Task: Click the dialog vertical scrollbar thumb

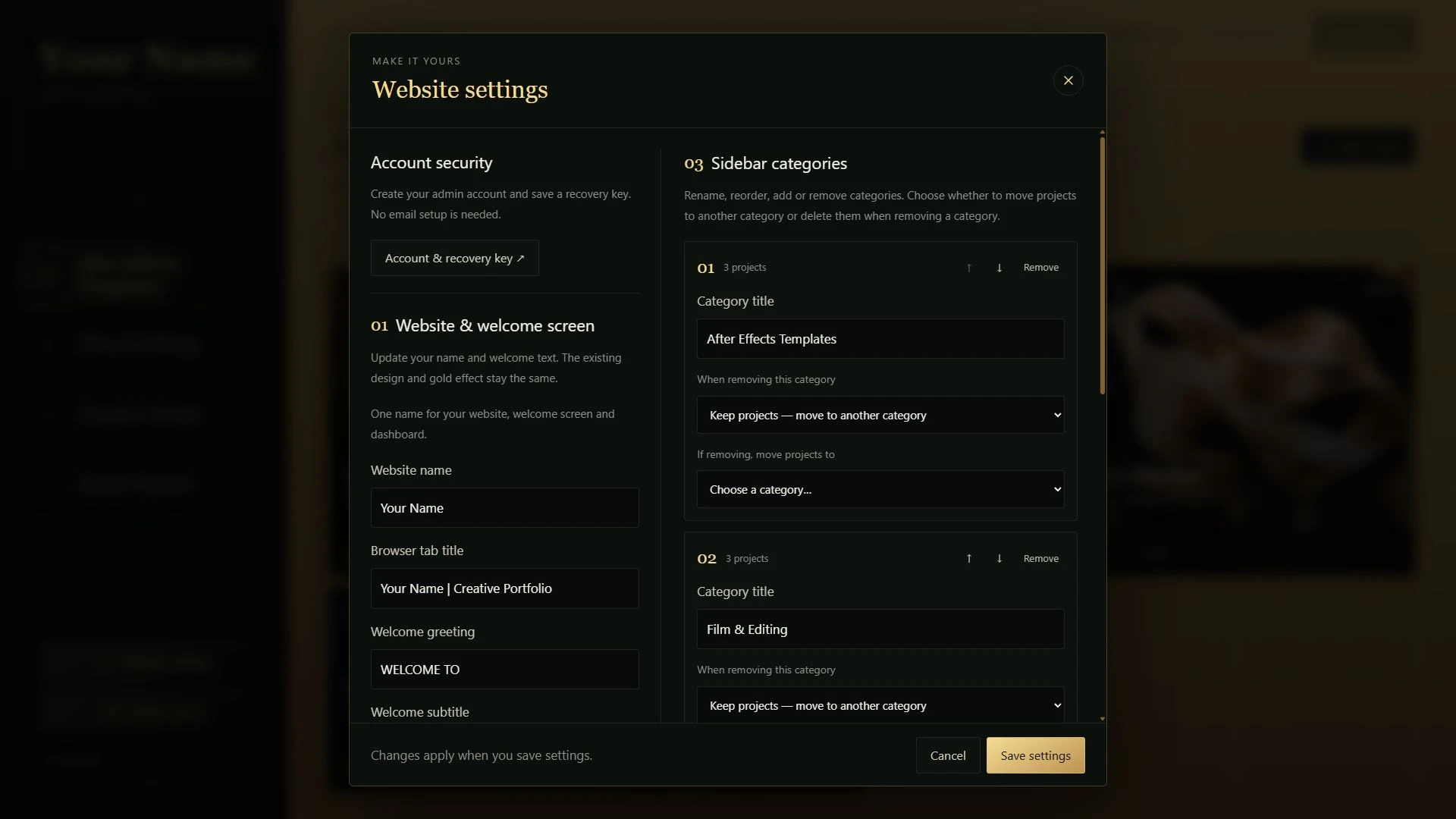Action: (x=1102, y=265)
